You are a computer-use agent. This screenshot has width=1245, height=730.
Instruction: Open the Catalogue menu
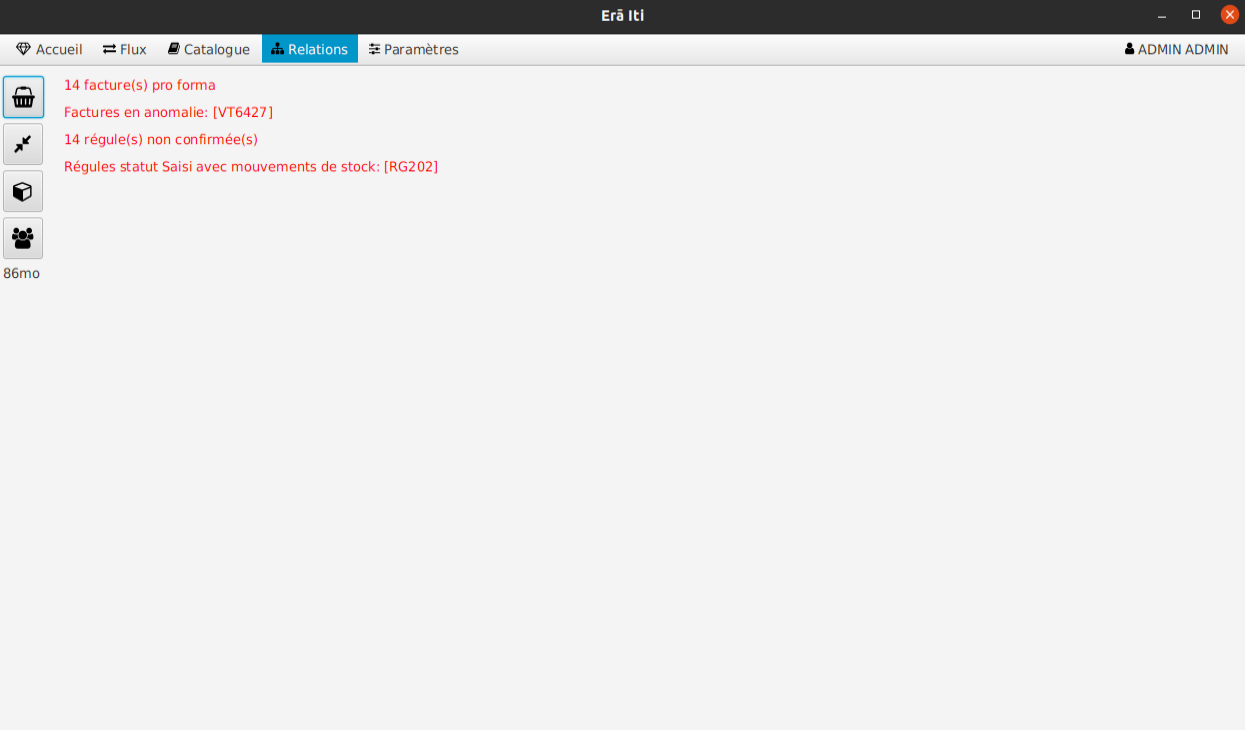tap(208, 49)
